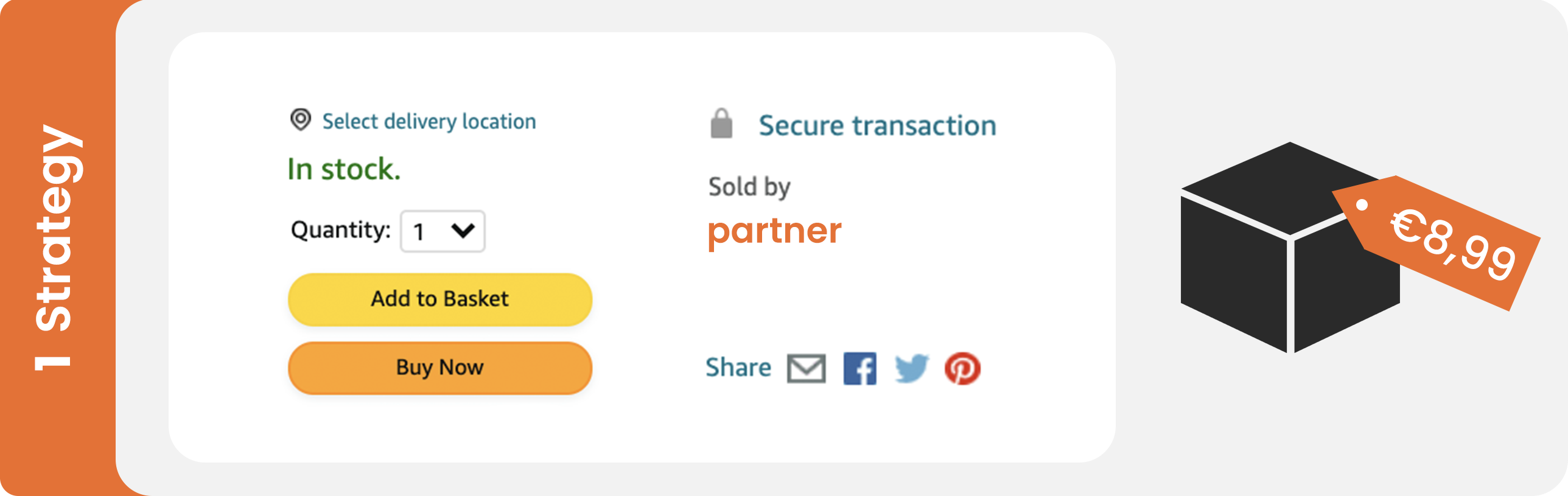The image size is (1568, 496).
Task: Click the Buy Now button
Action: (440, 368)
